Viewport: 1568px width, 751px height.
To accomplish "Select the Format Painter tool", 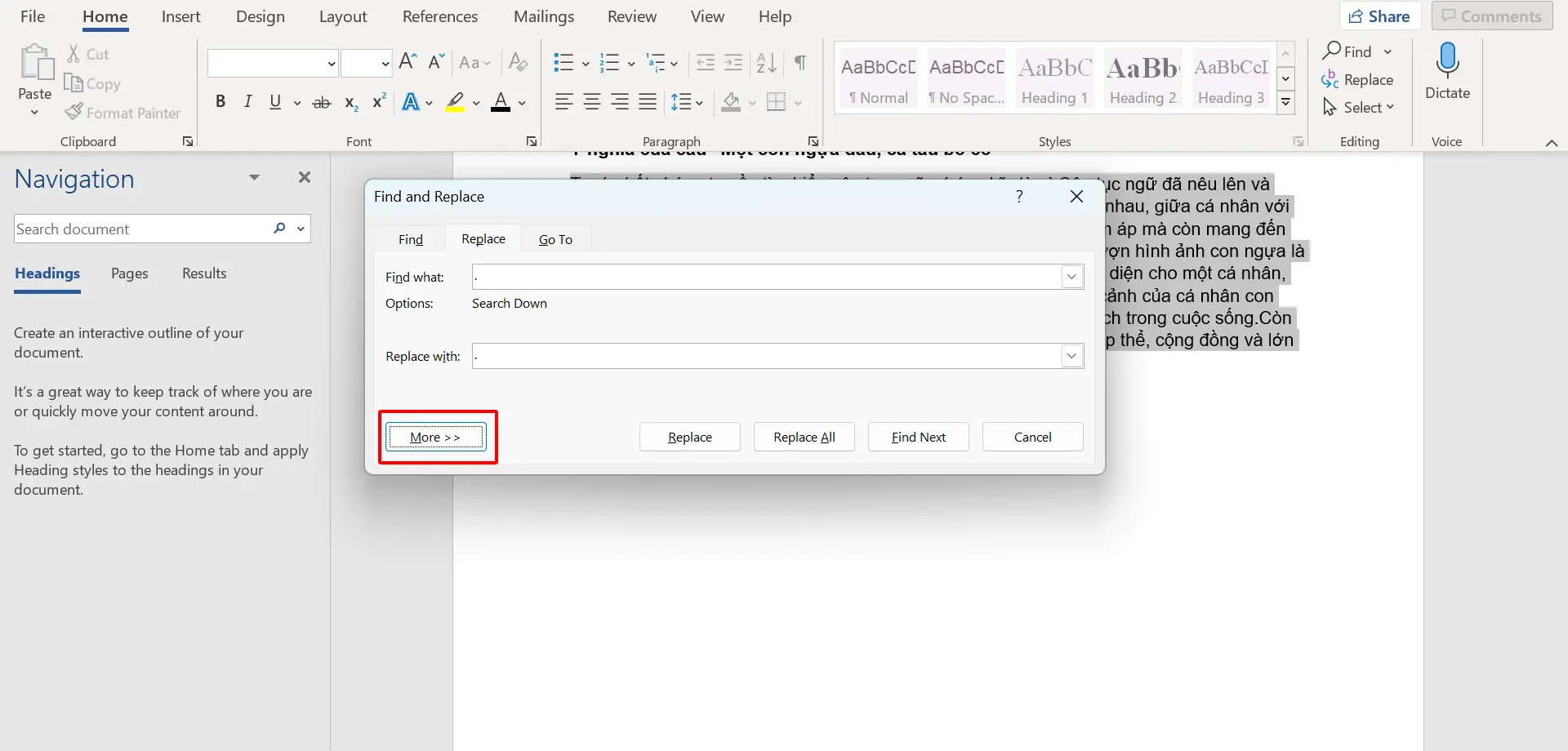I will coord(122,113).
